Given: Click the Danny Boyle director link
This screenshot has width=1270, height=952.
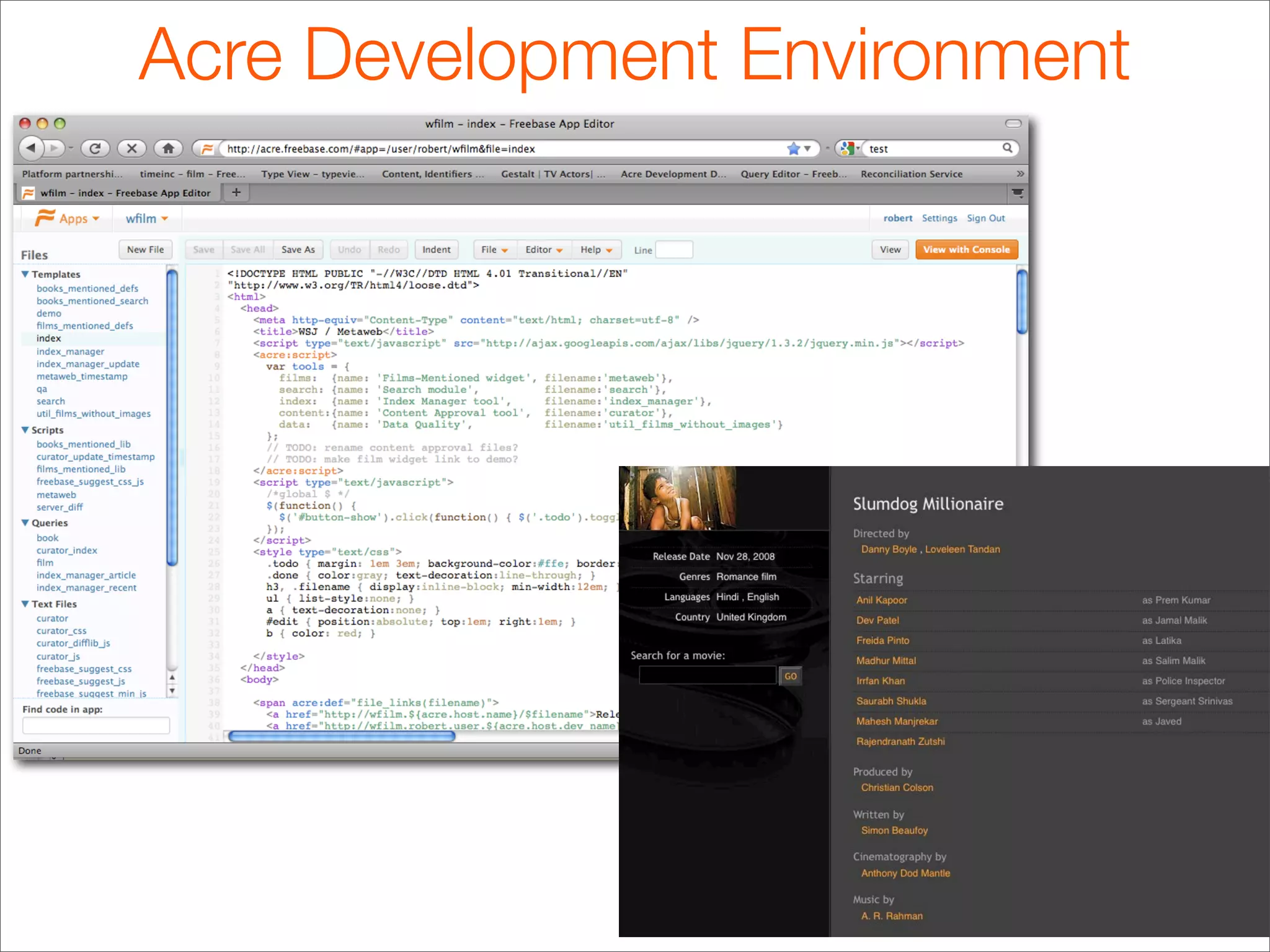Looking at the screenshot, I should 889,549.
